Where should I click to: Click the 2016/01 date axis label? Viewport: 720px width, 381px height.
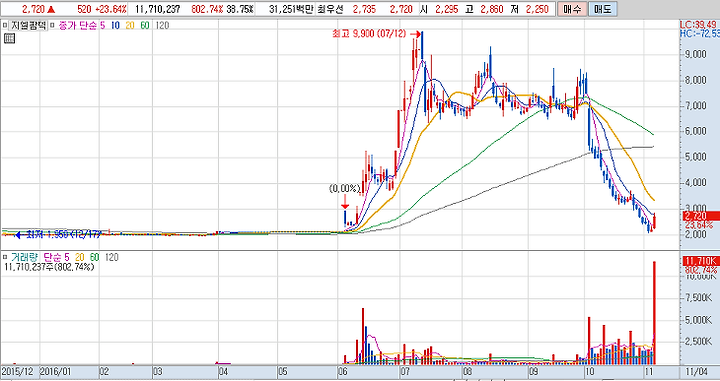point(56,371)
